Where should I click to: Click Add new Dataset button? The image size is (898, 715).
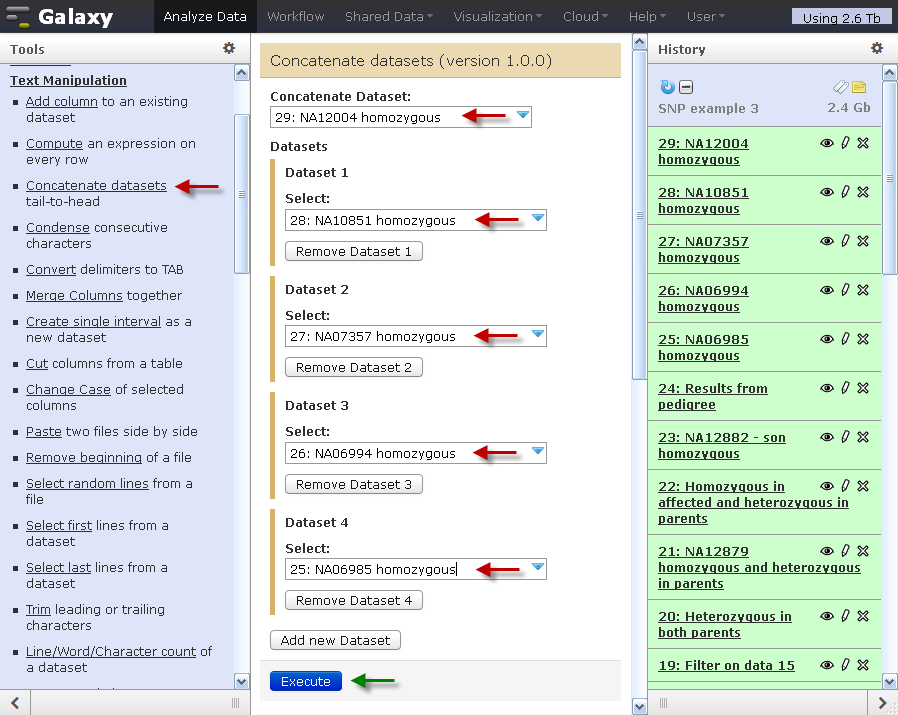point(335,640)
